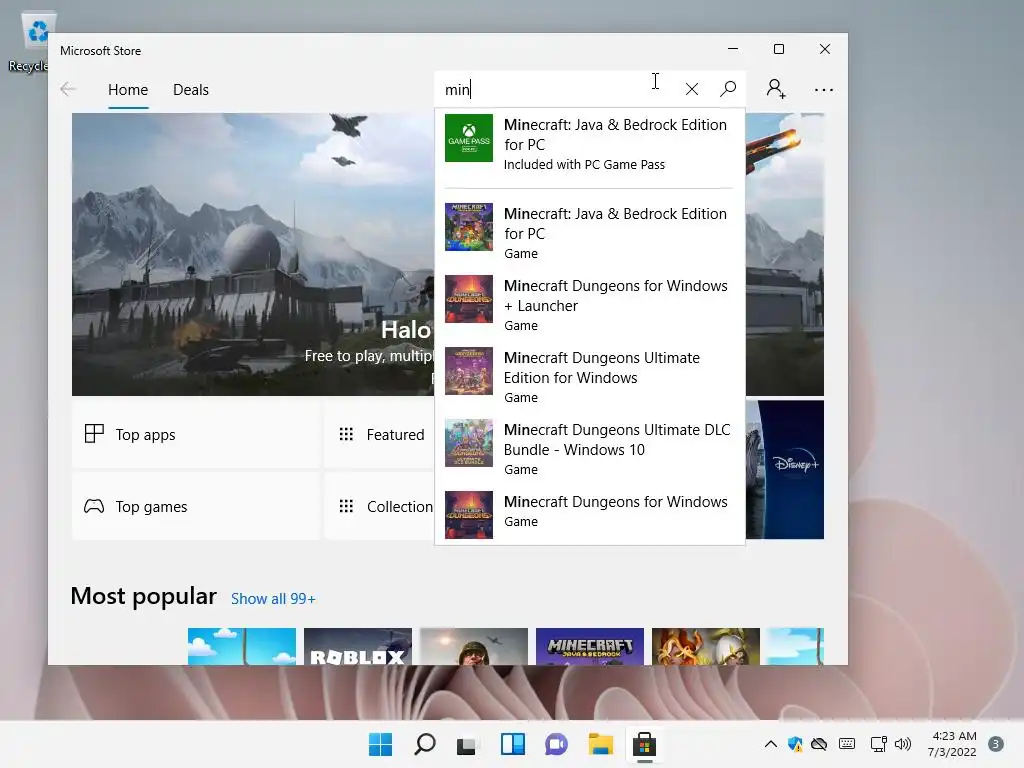Click the OneDrive cloud tray icon
Image resolution: width=1024 pixels, height=768 pixels.
[x=819, y=744]
